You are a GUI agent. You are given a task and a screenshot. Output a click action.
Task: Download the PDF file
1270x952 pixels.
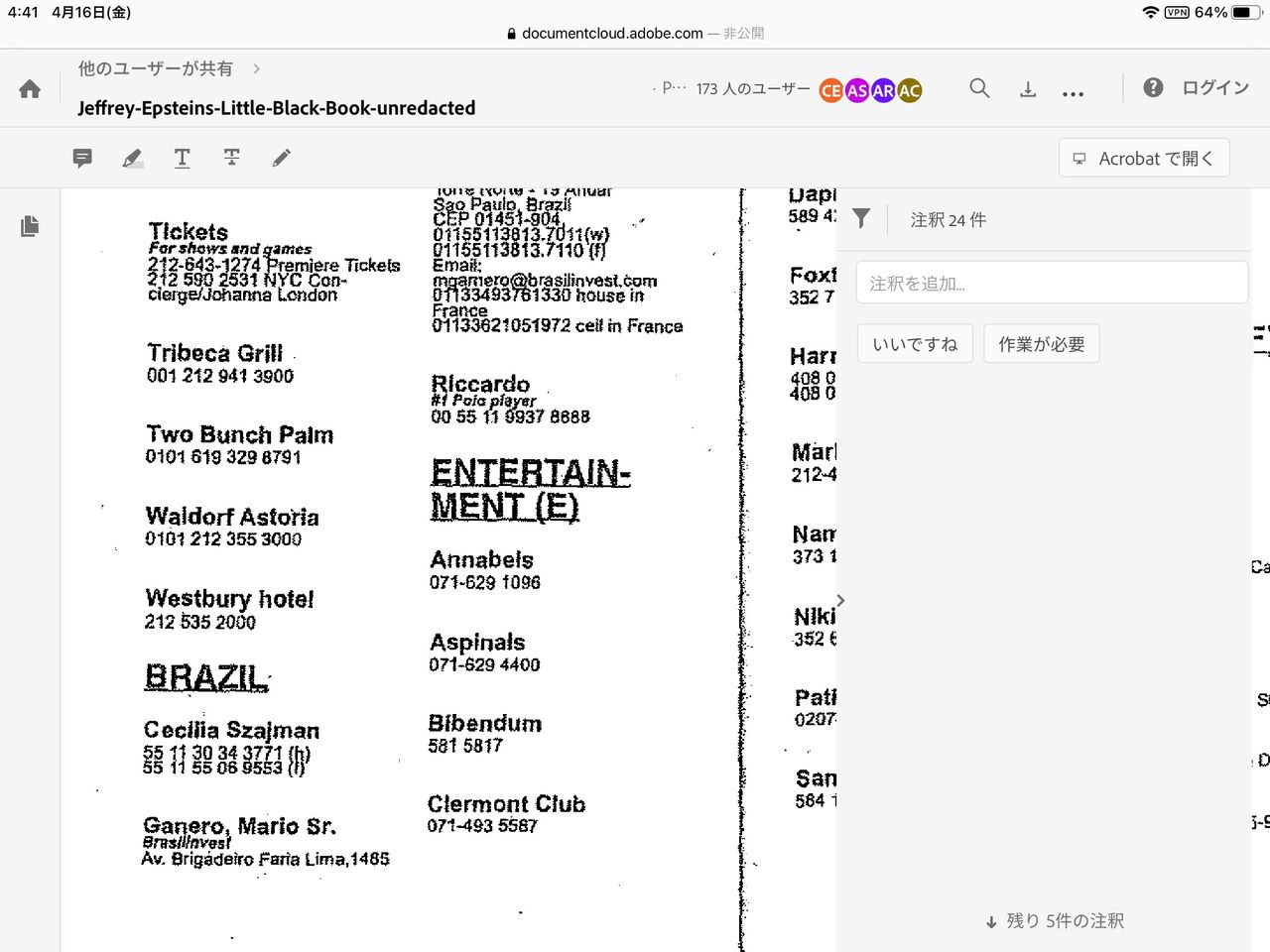click(x=1028, y=89)
